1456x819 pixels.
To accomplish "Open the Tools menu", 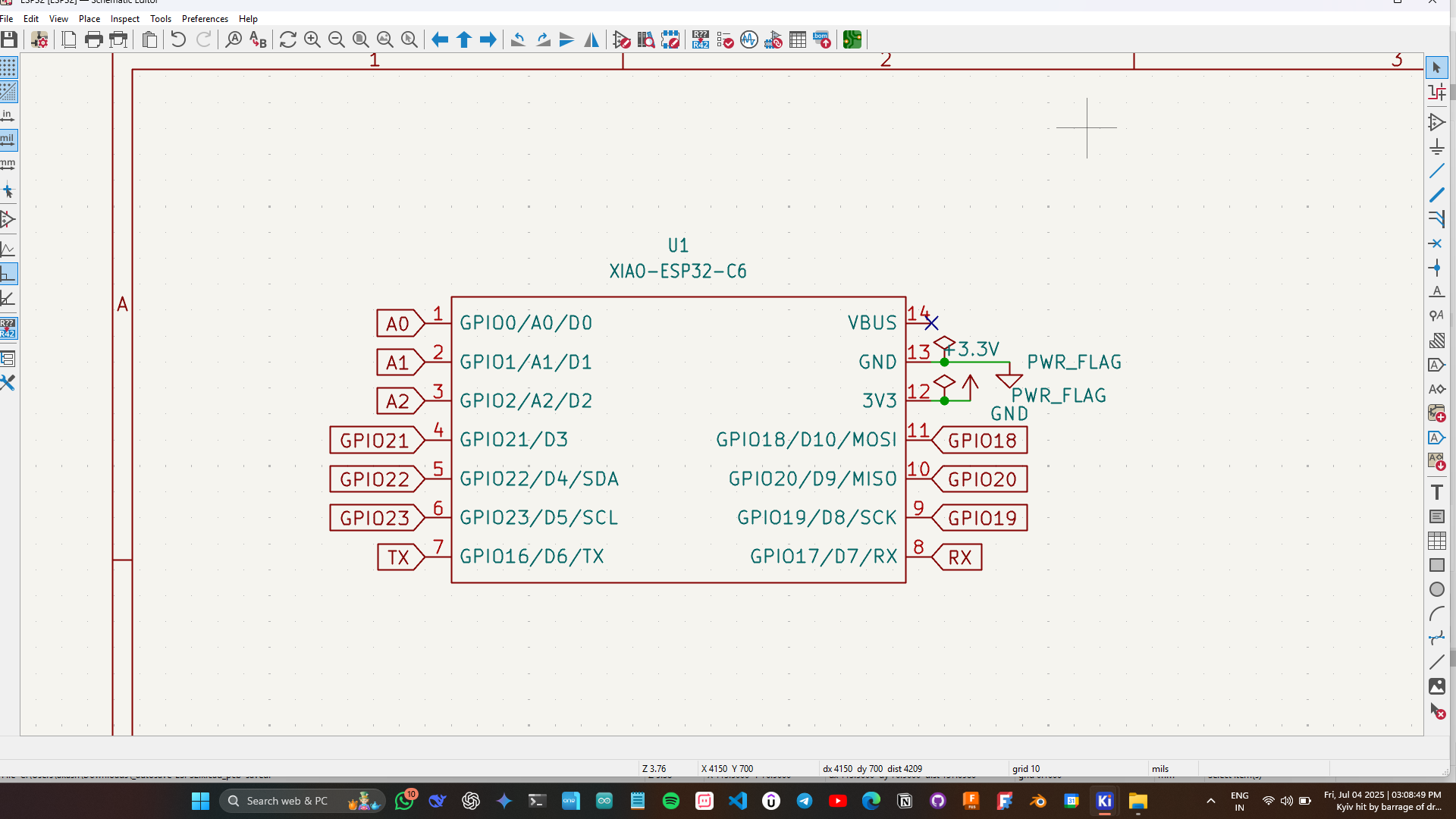I will pos(161,18).
